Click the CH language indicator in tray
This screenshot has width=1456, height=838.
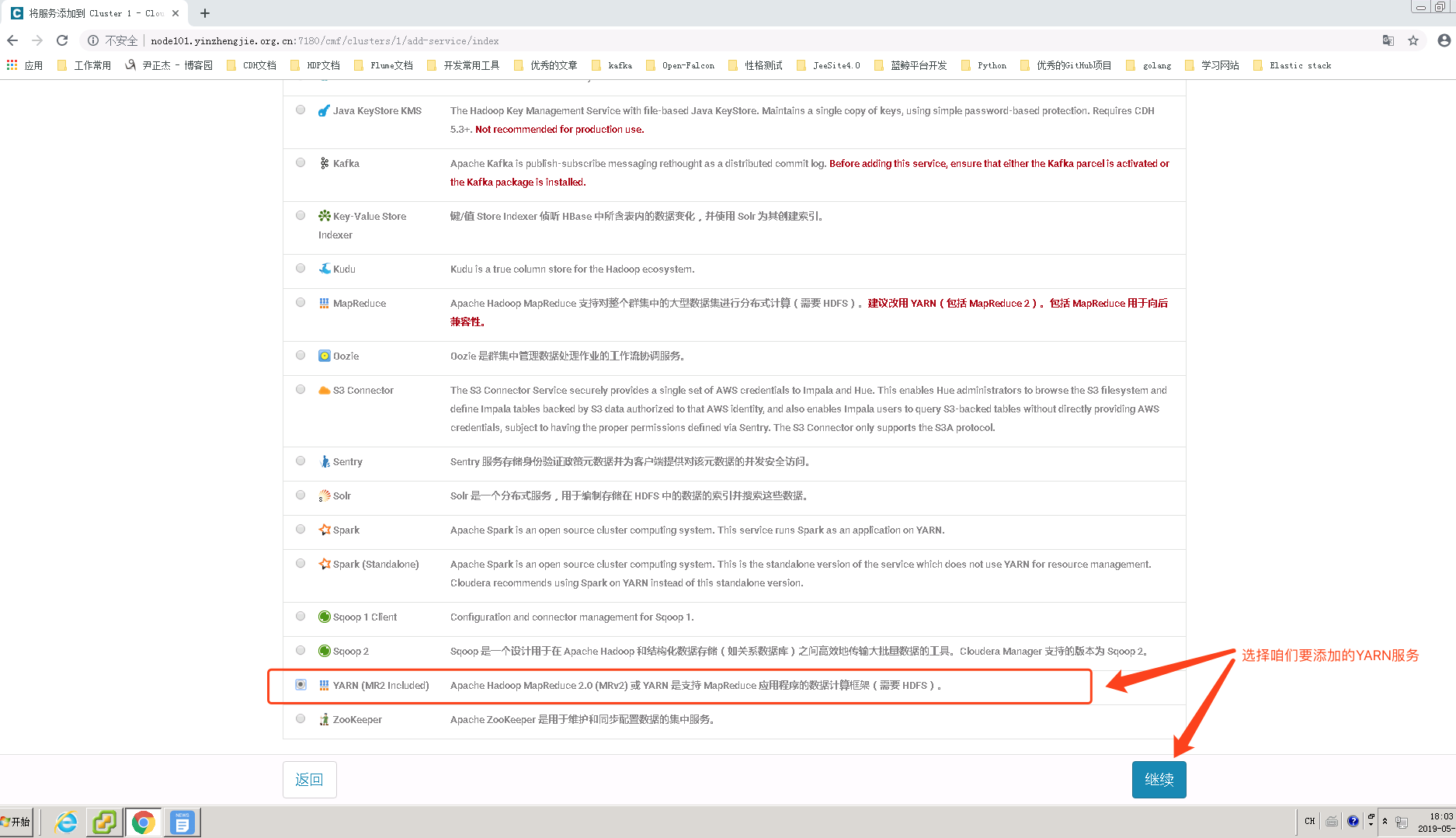[x=1310, y=821]
